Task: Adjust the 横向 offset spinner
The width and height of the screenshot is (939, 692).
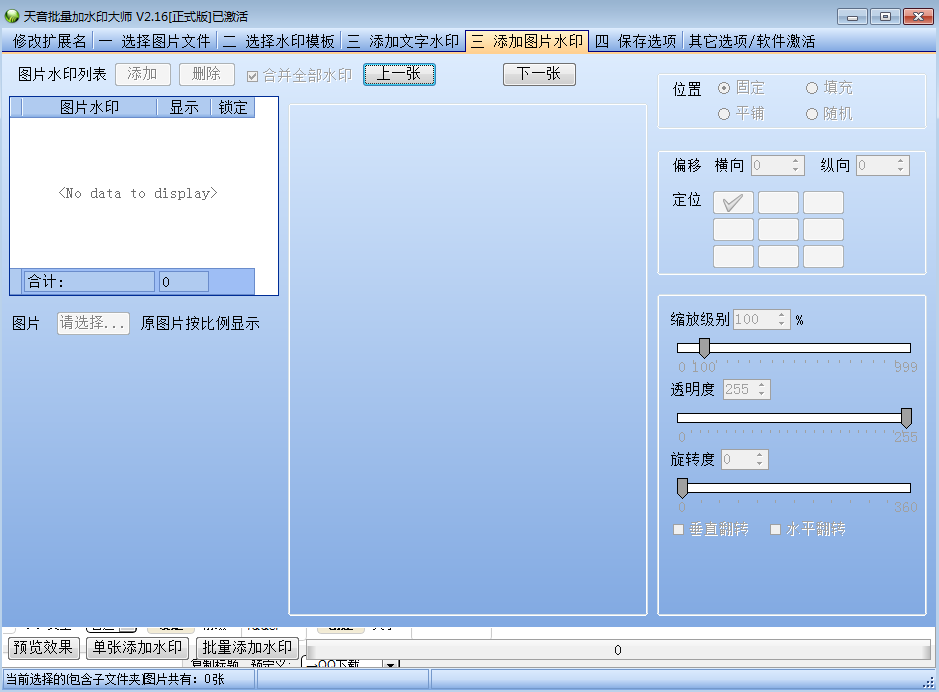Action: [796, 166]
